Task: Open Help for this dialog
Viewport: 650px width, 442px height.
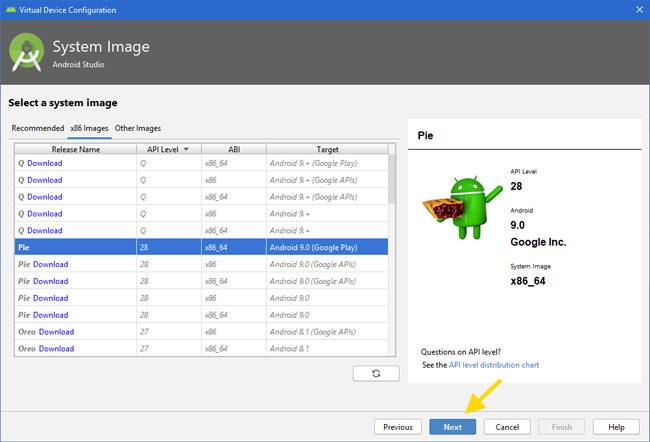Action: coord(616,427)
